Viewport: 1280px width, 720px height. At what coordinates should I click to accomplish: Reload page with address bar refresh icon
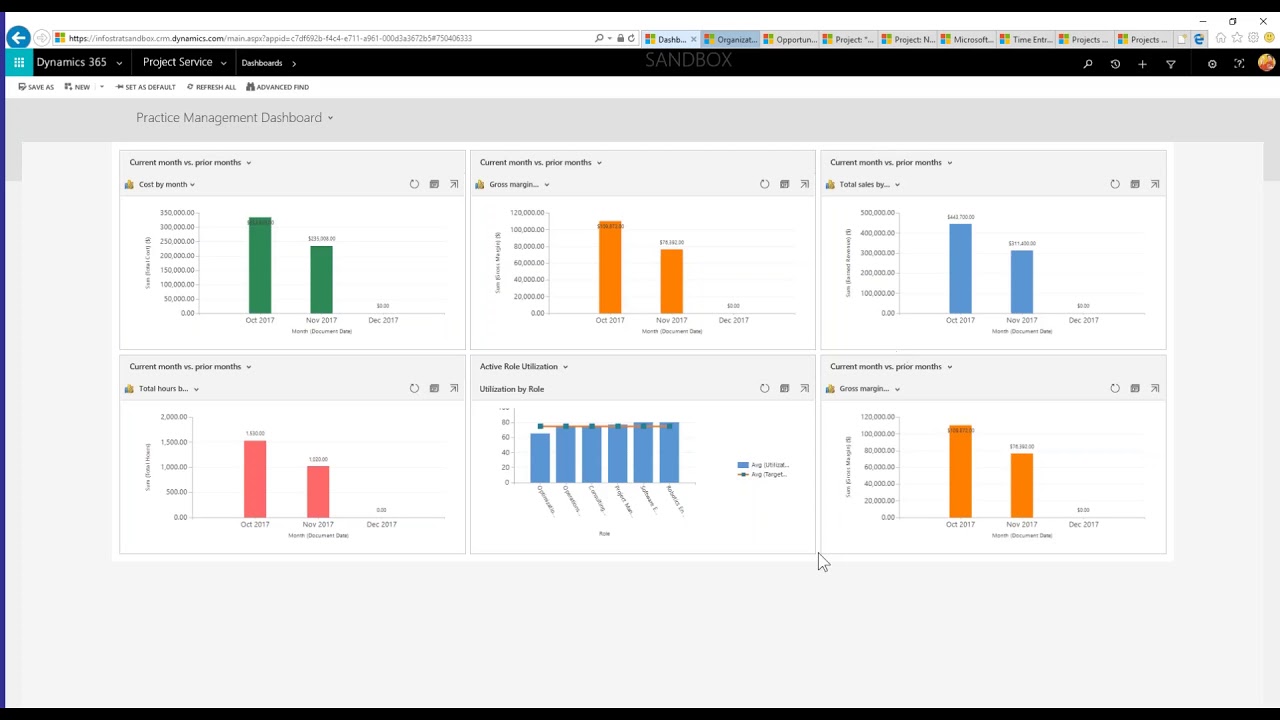pos(631,38)
